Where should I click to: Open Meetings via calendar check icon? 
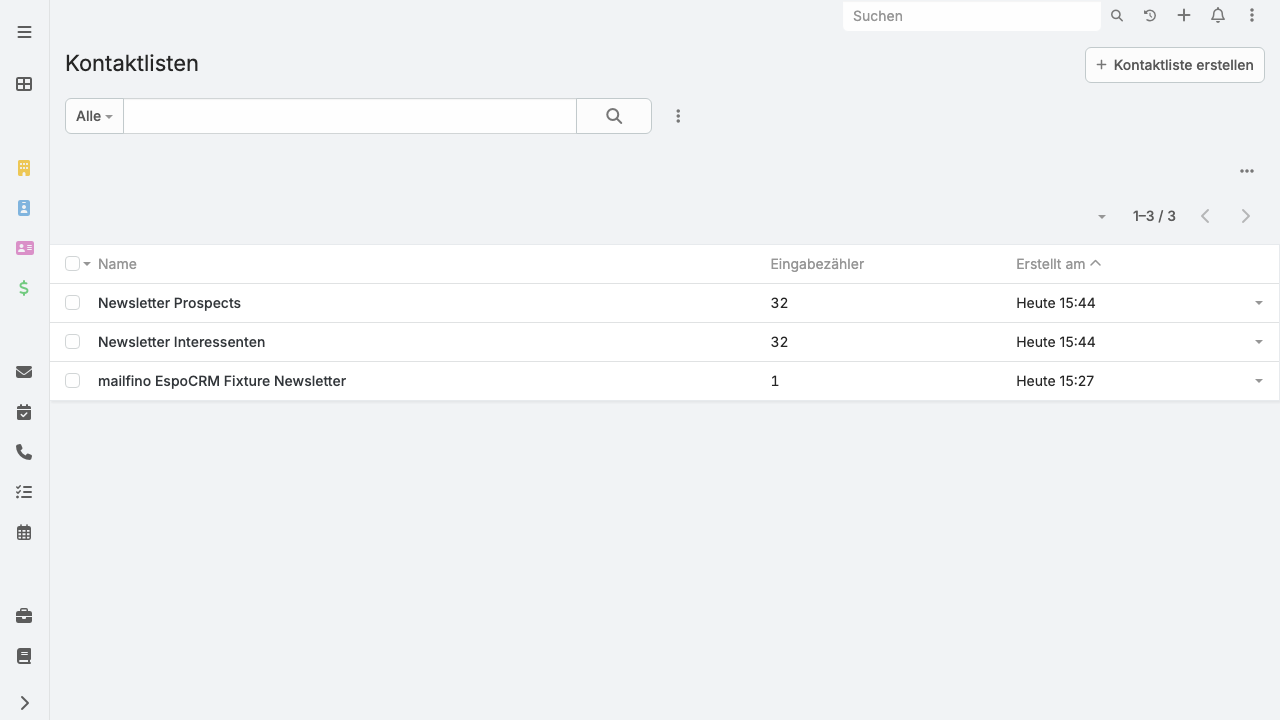[24, 412]
